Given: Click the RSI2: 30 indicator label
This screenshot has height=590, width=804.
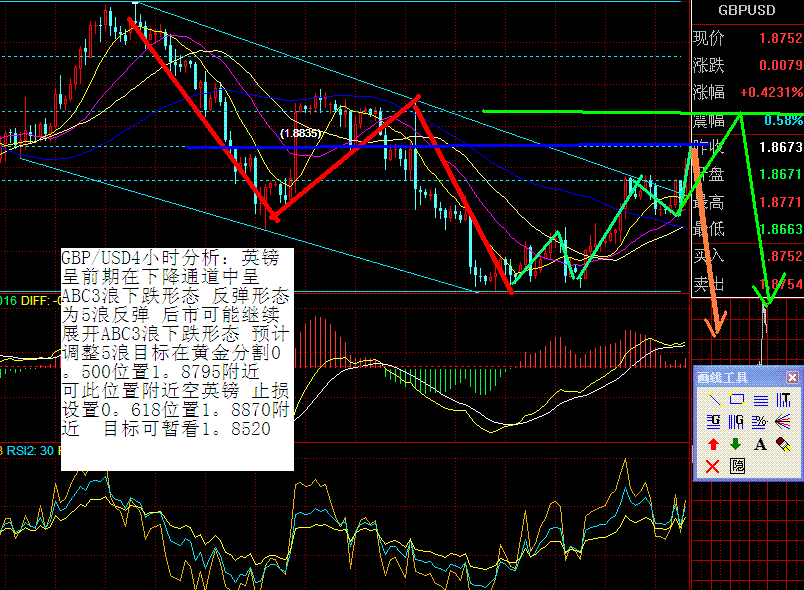Looking at the screenshot, I should [29, 451].
